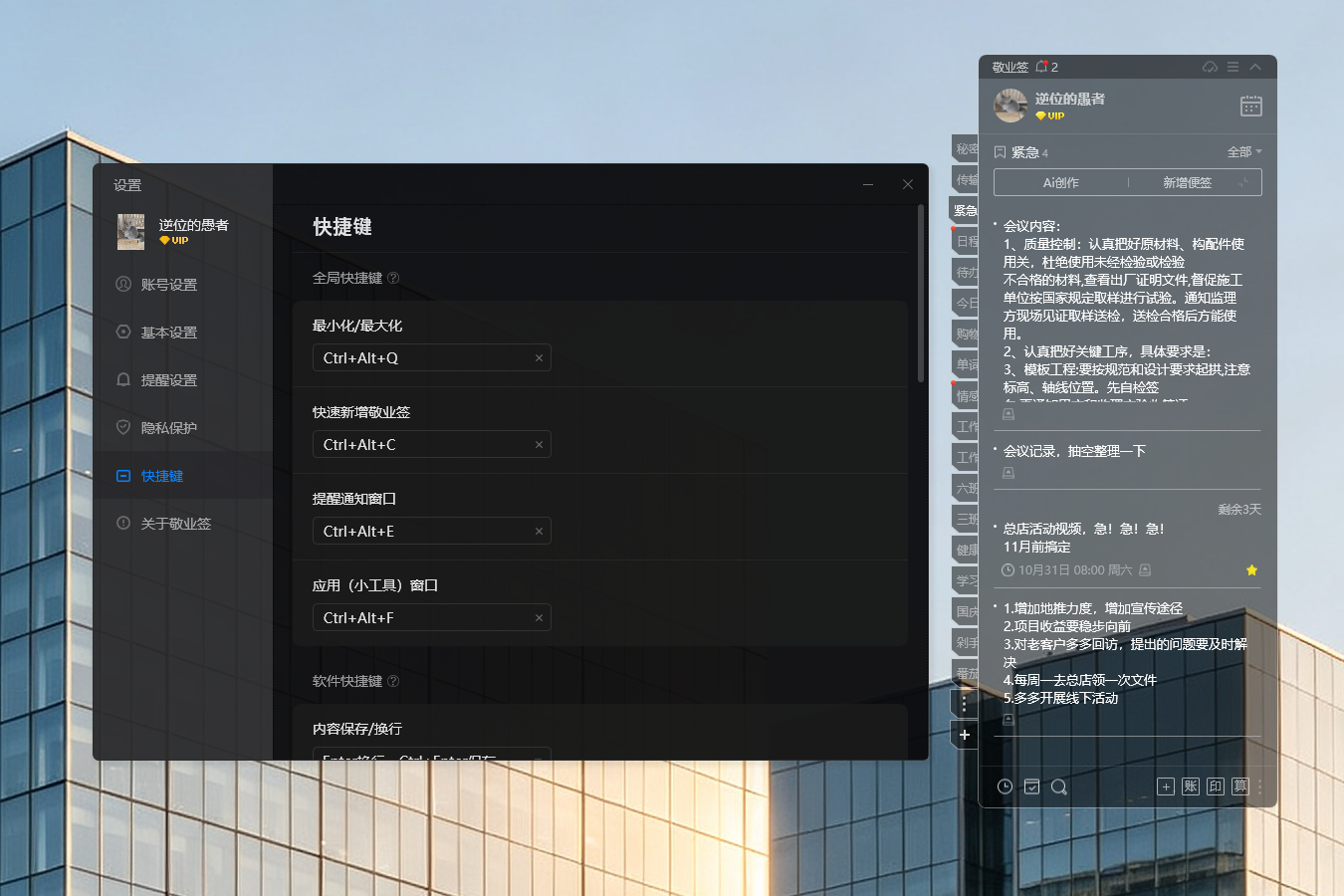Open the 全部 filter dropdown
Screen dimensions: 1344x896
1244,151
